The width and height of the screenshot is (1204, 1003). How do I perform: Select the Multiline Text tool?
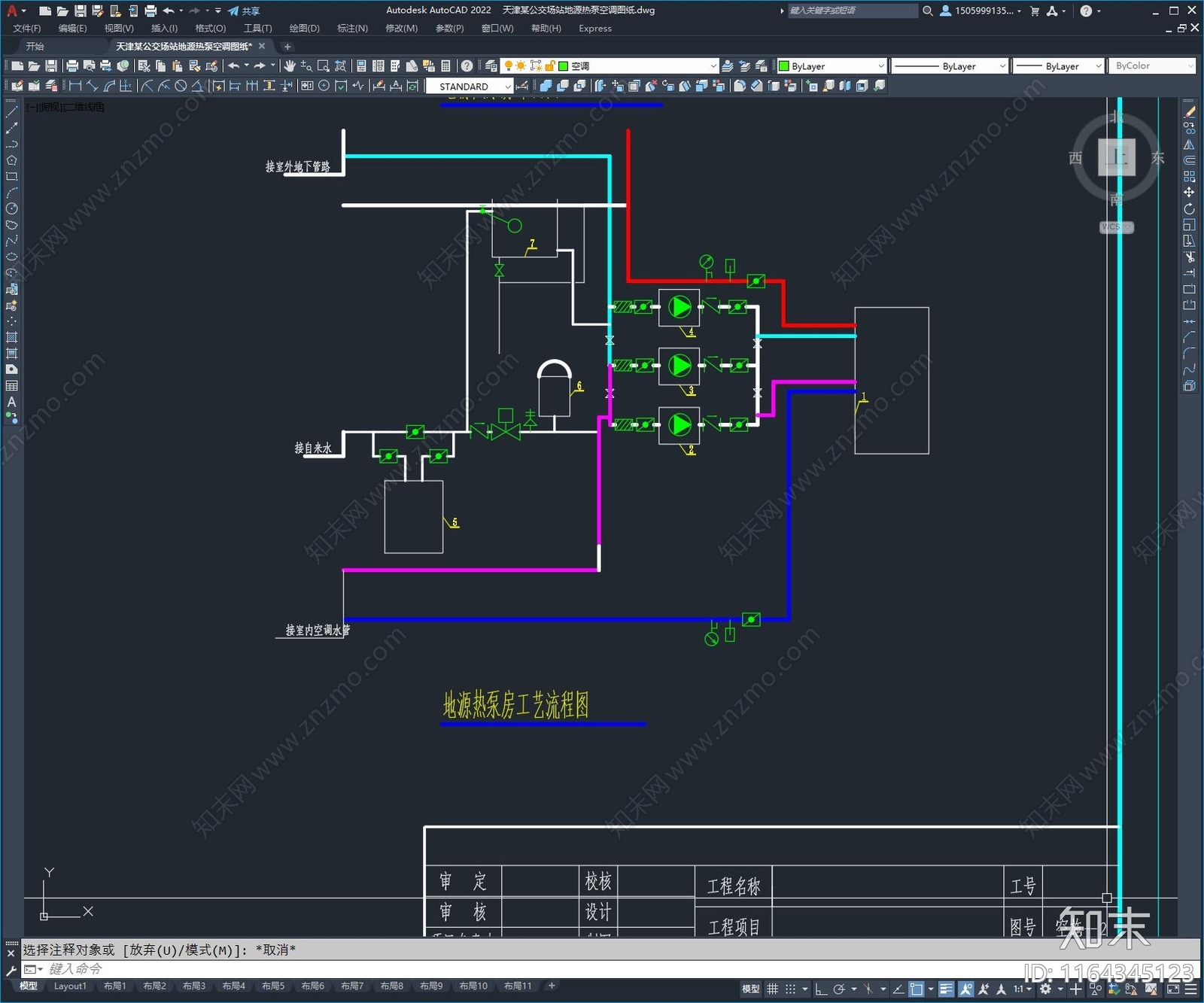11,402
